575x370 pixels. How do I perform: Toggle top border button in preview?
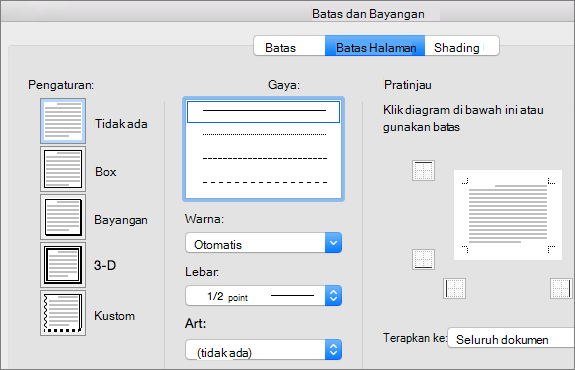423,171
